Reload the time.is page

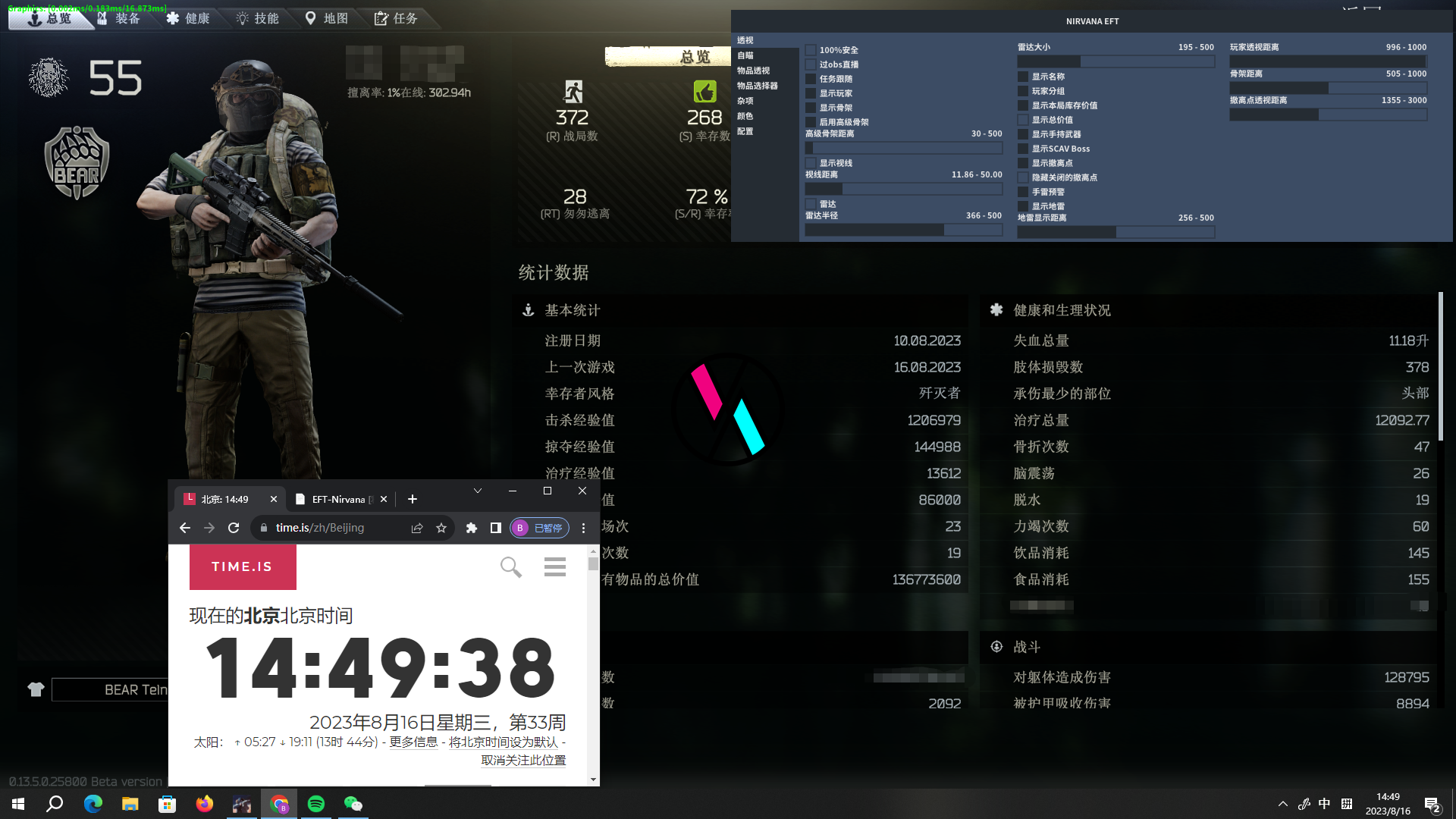click(x=234, y=528)
